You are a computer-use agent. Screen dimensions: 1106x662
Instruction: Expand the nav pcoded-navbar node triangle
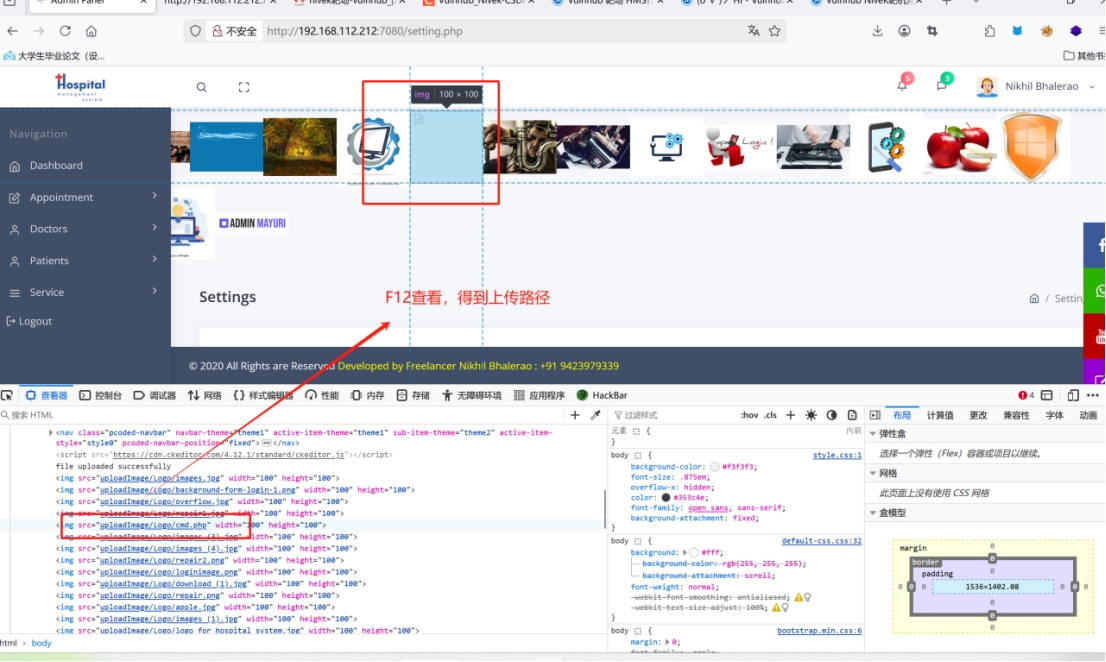[x=50, y=432]
